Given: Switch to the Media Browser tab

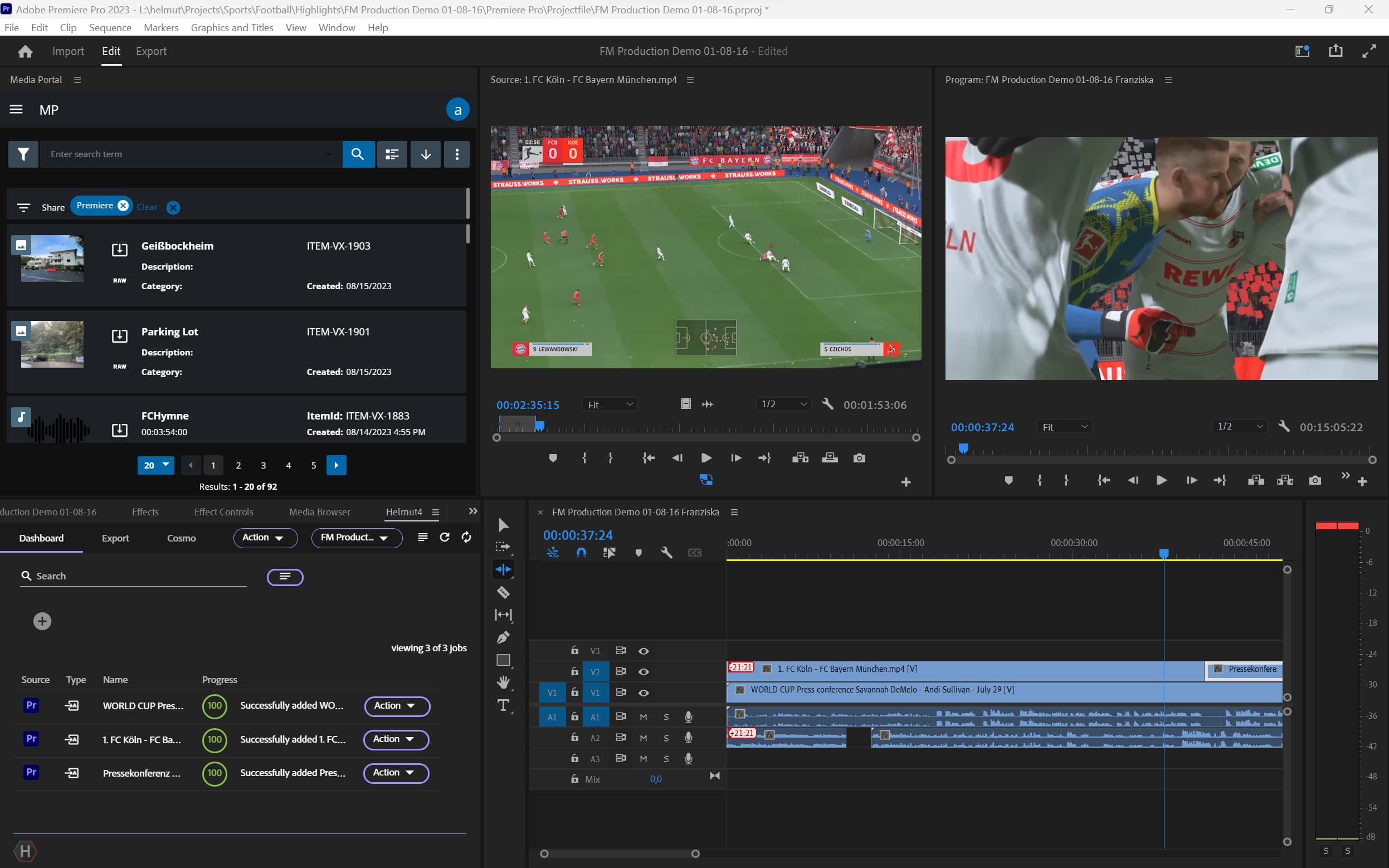Looking at the screenshot, I should pos(320,512).
